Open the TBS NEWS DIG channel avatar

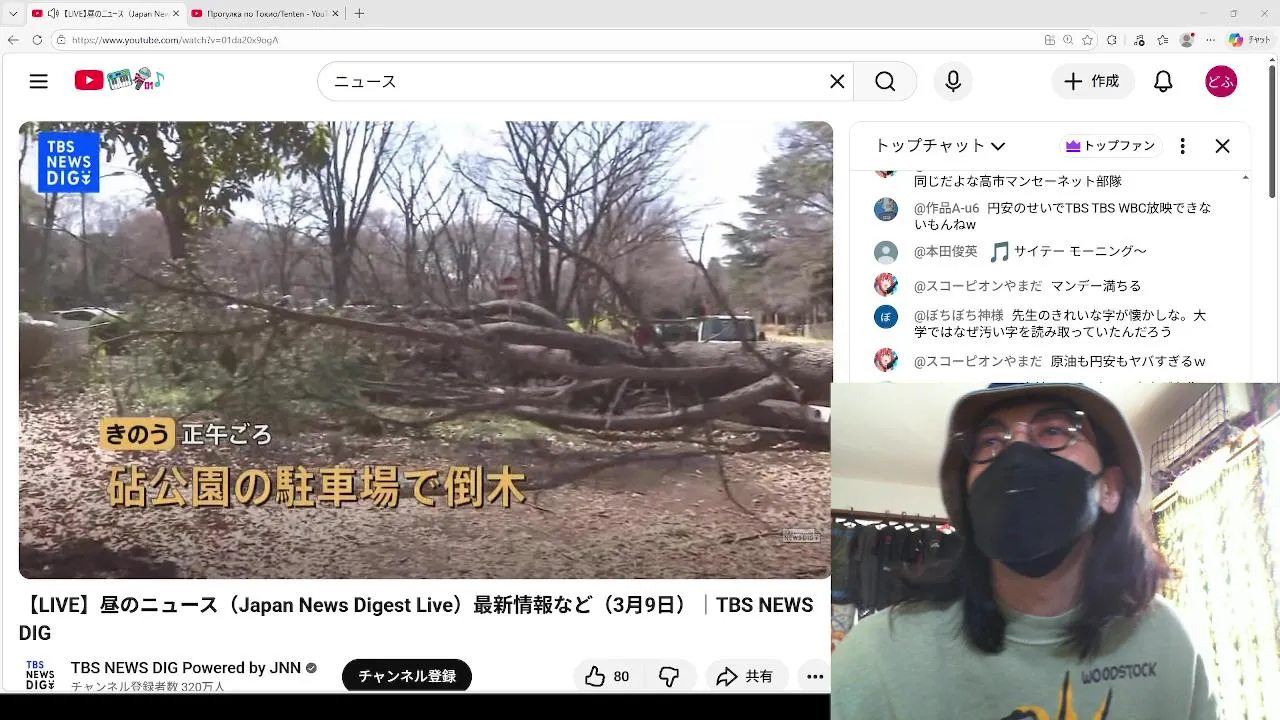coord(40,675)
